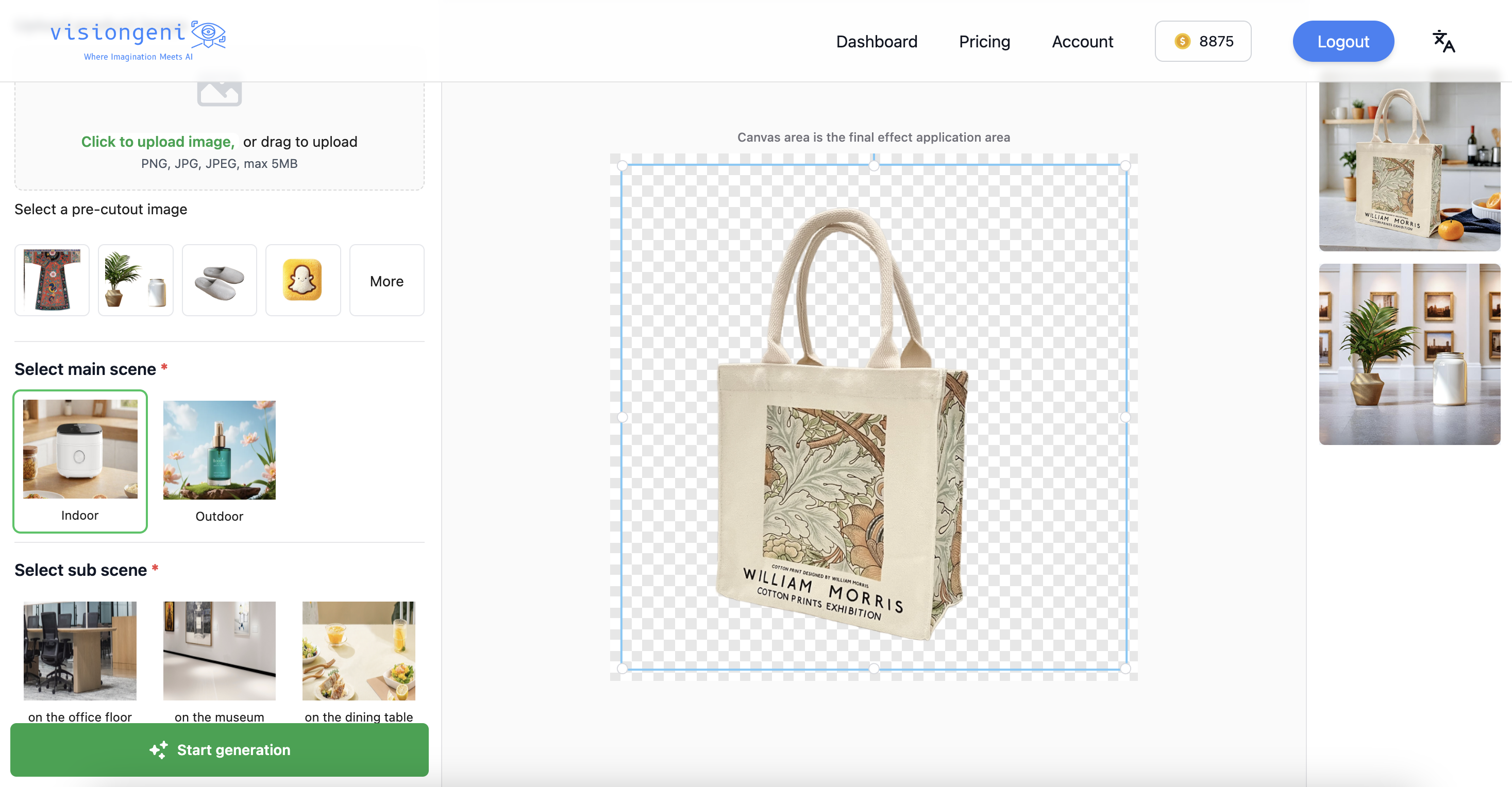Choose the Indoor main scene

pyautogui.click(x=80, y=461)
